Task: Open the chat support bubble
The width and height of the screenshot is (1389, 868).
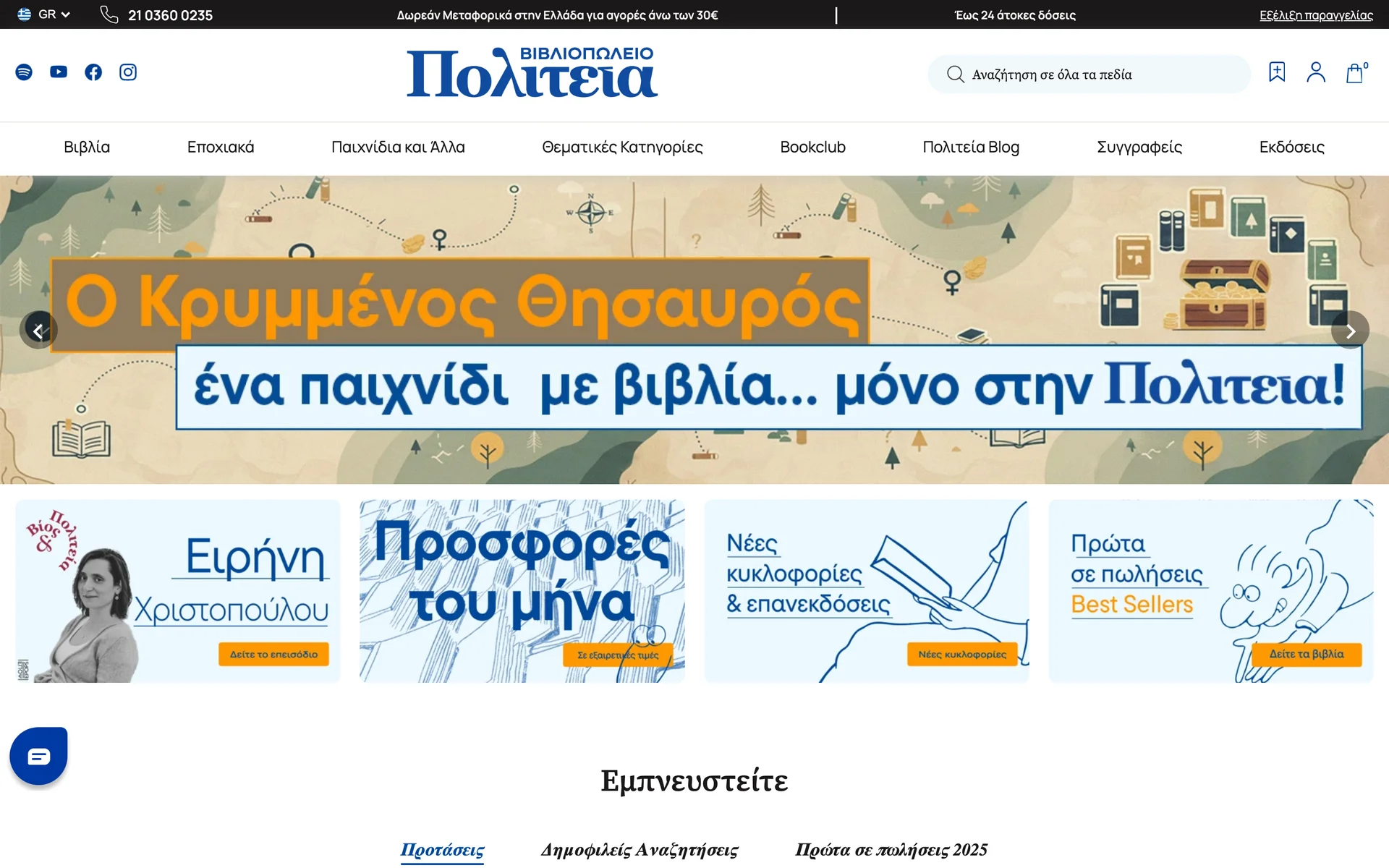Action: 40,755
